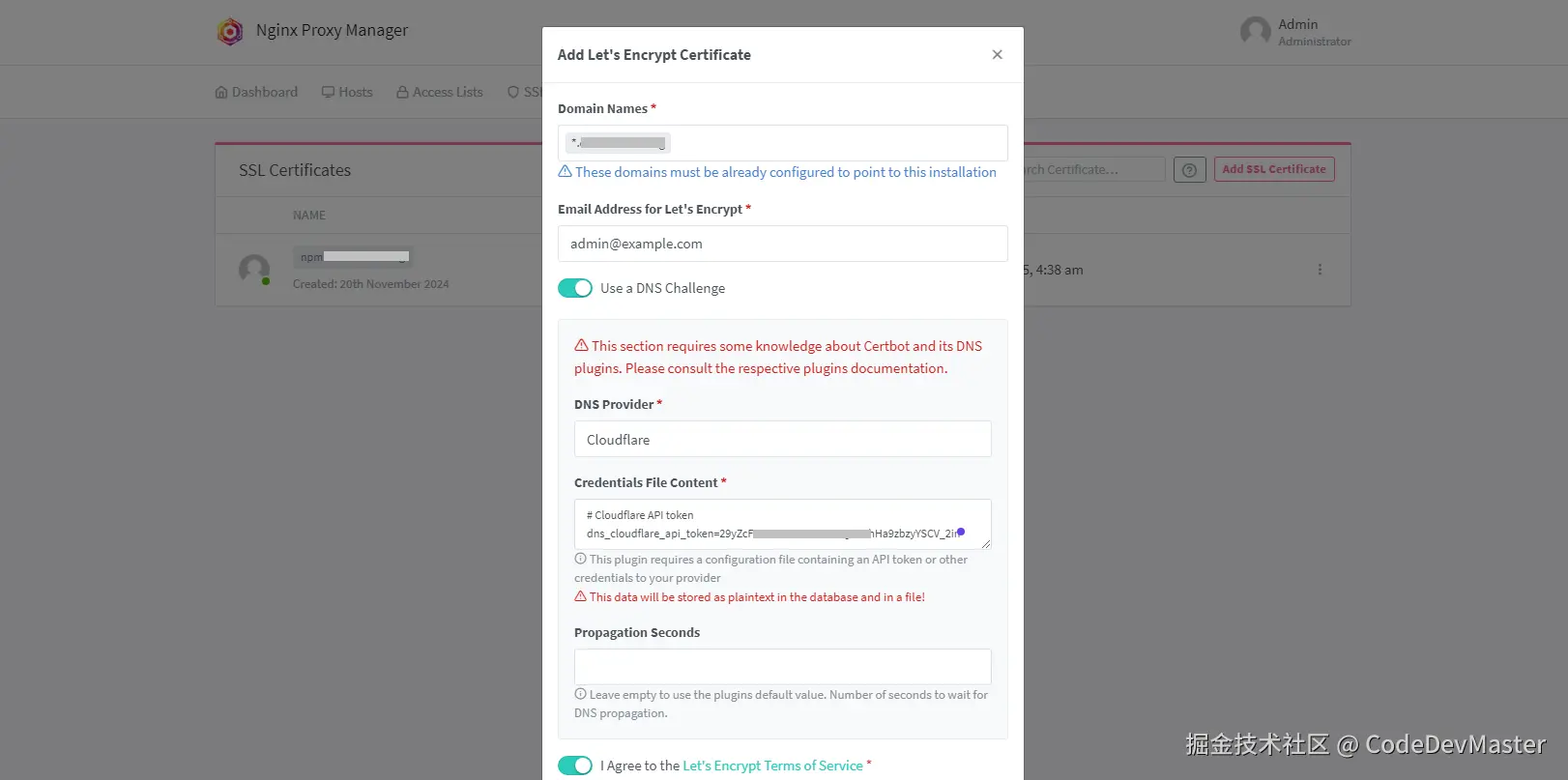Click the 'Created: 20th November 2024' text

(x=371, y=284)
